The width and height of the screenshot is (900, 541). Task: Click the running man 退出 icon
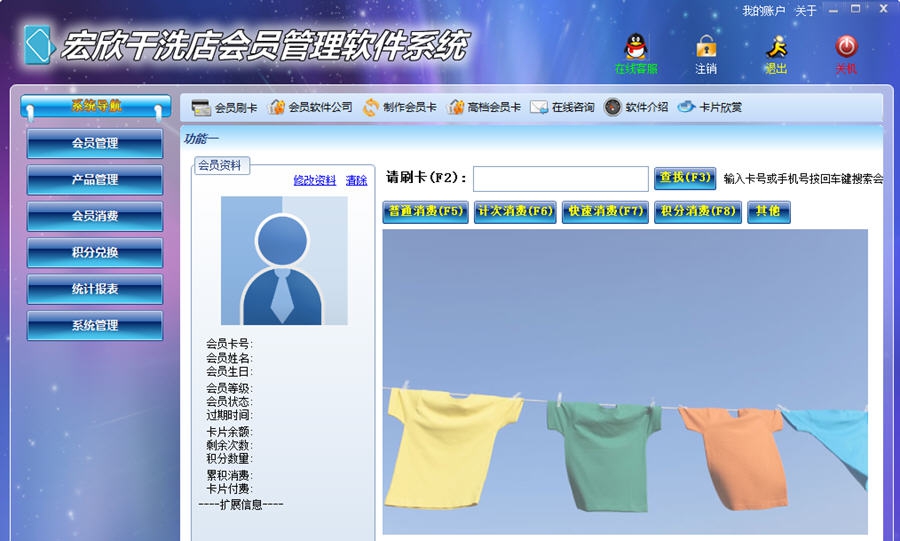pos(776,48)
